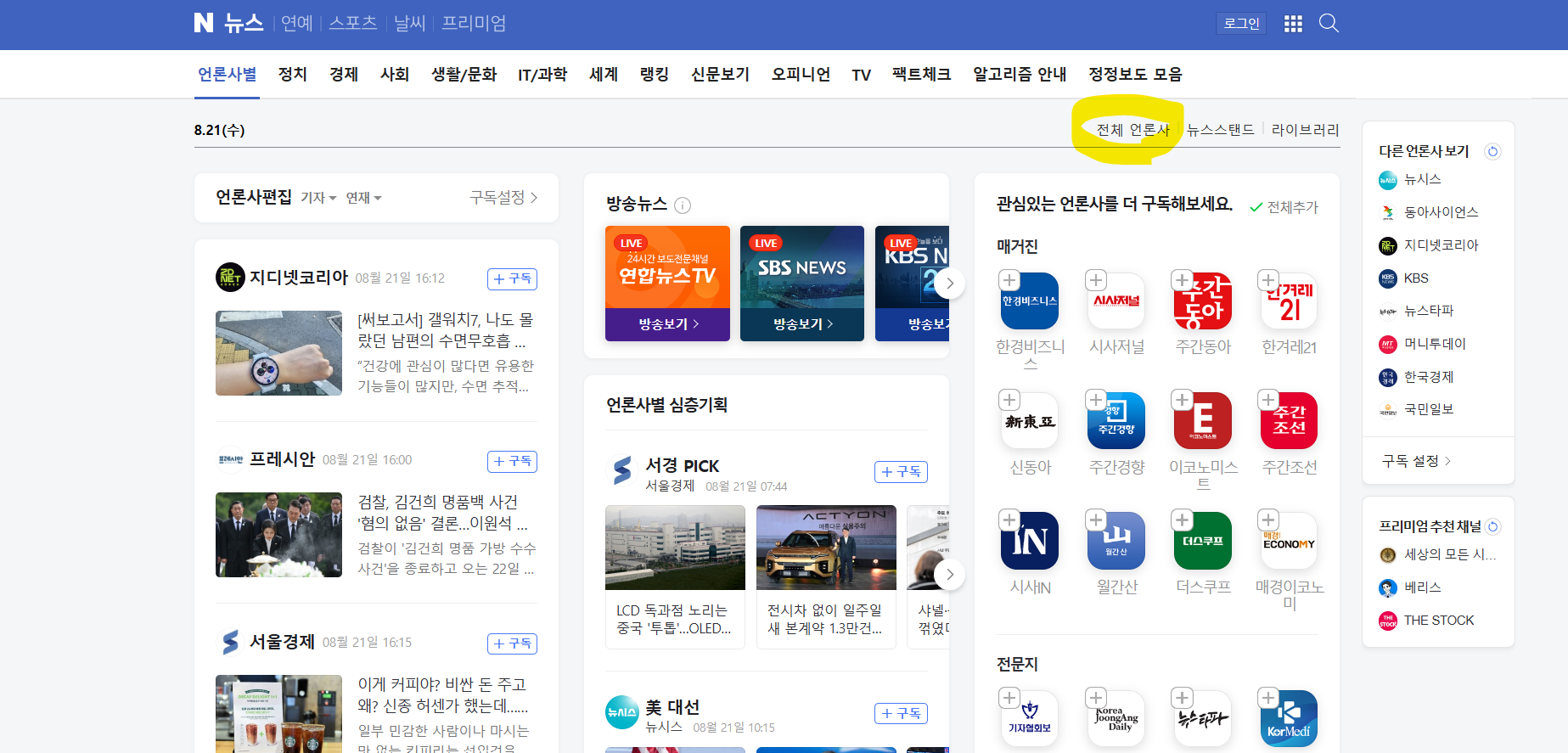Open the 이코노미스트 magazine icon
The height and width of the screenshot is (753, 1568).
pos(1203,421)
